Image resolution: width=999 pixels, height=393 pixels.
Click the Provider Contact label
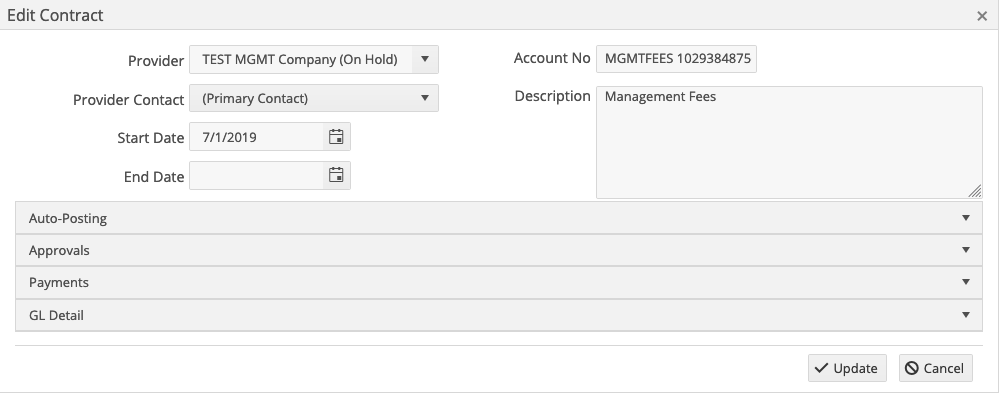click(129, 100)
